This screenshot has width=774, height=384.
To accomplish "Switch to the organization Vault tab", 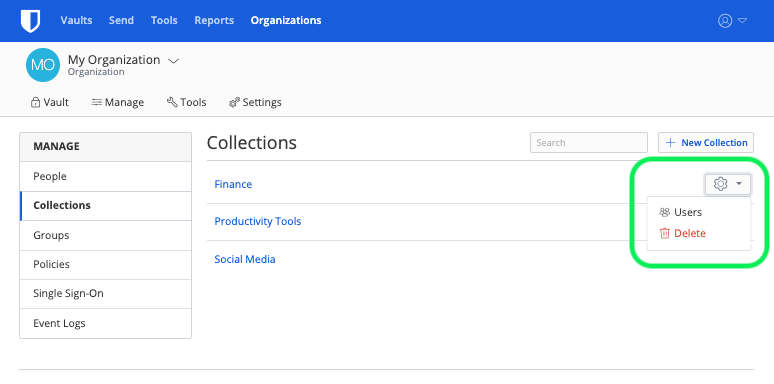I will [x=49, y=102].
